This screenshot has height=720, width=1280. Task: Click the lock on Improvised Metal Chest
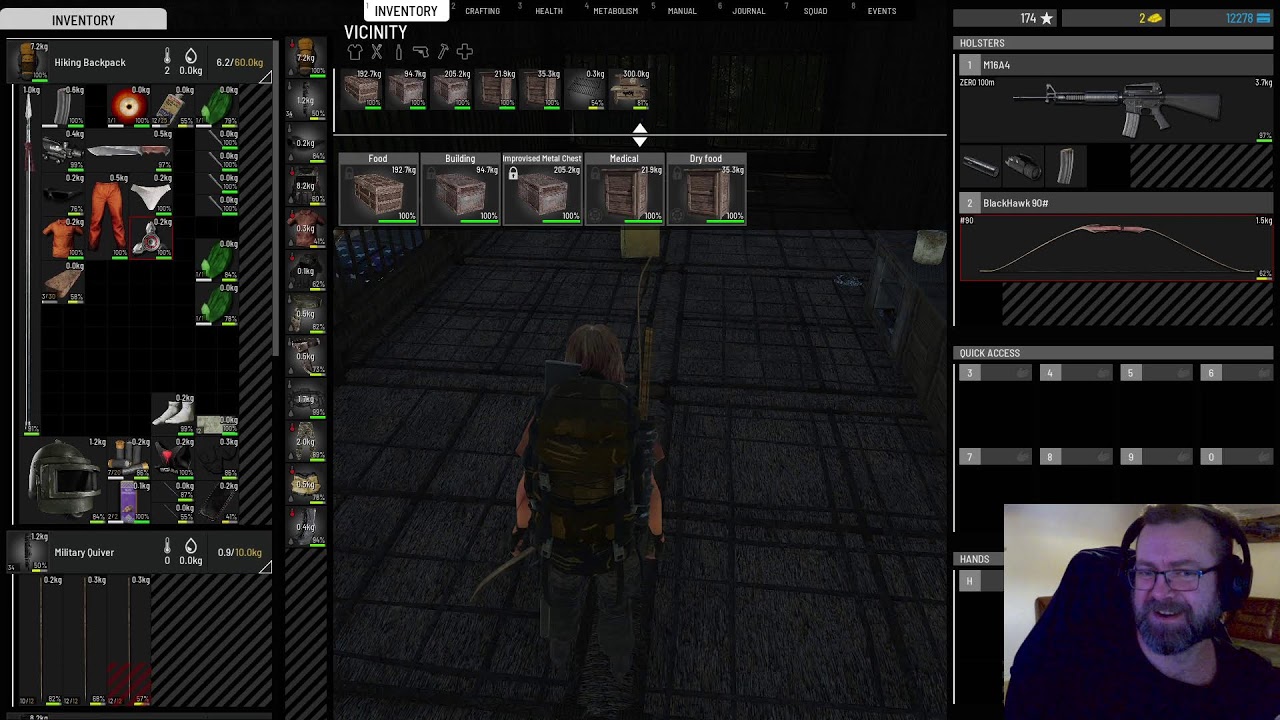point(513,174)
